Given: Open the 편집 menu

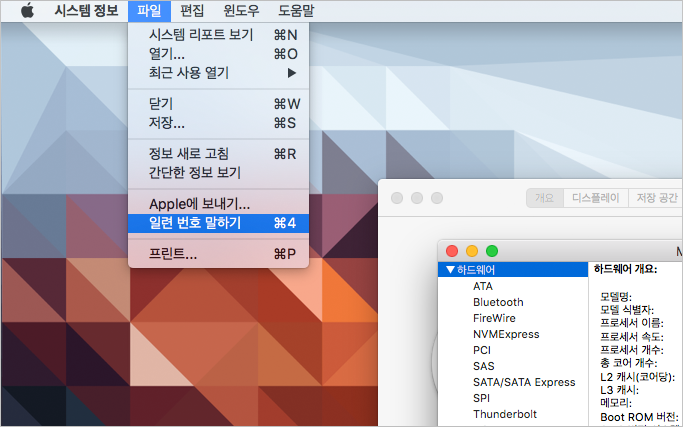Looking at the screenshot, I should tap(192, 11).
